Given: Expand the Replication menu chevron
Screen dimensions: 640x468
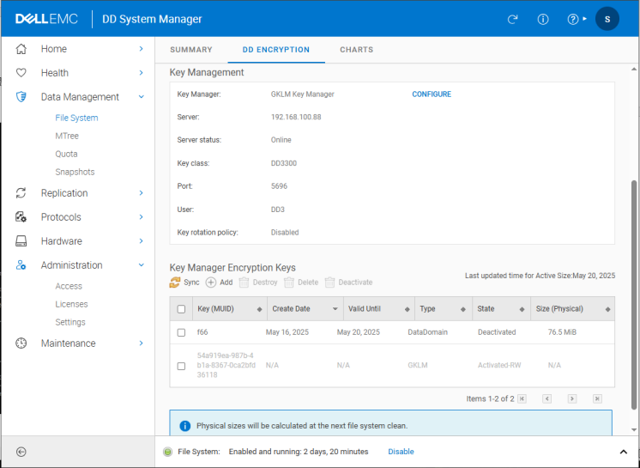Looking at the screenshot, I should click(x=141, y=193).
